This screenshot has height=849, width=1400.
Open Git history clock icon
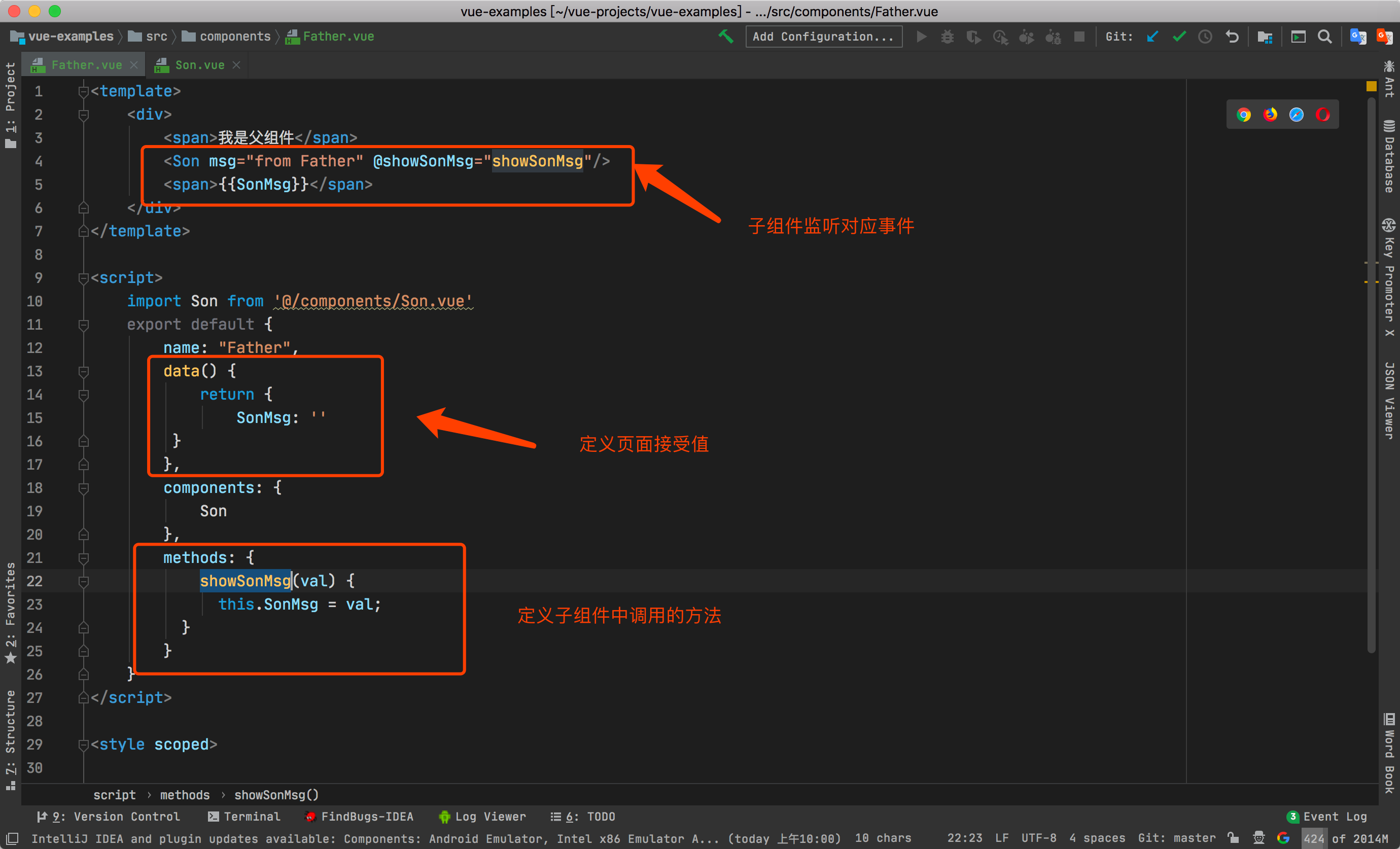[1205, 37]
